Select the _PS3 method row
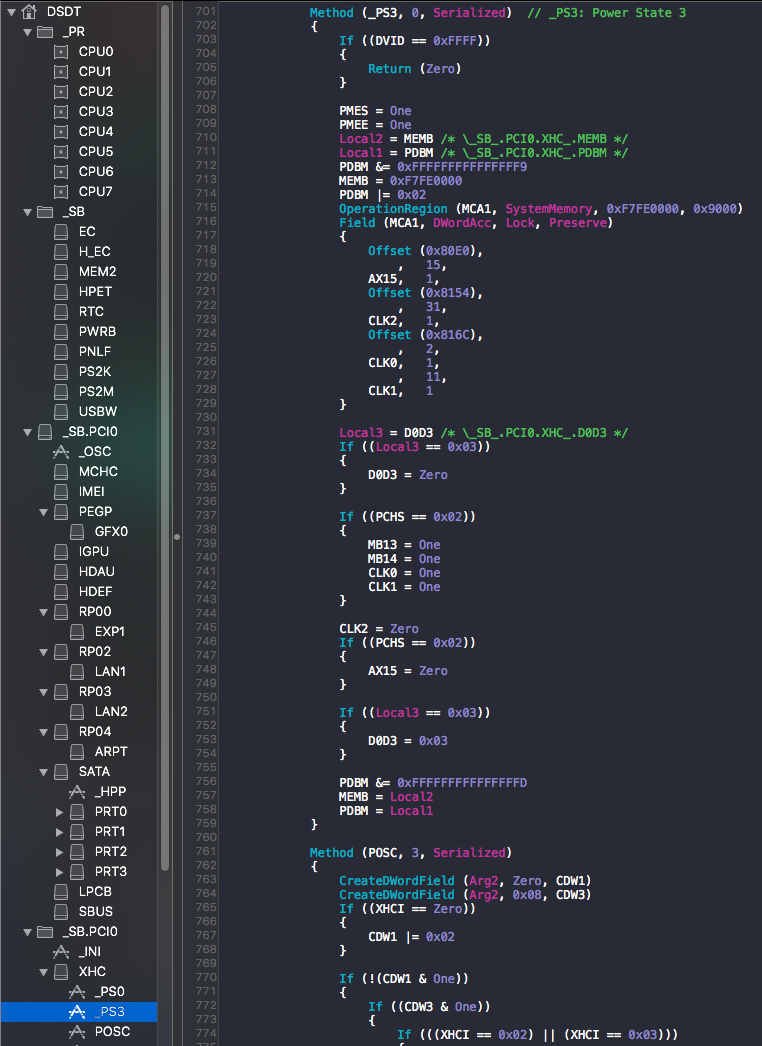The width and height of the screenshot is (762, 1046). tap(79, 1012)
